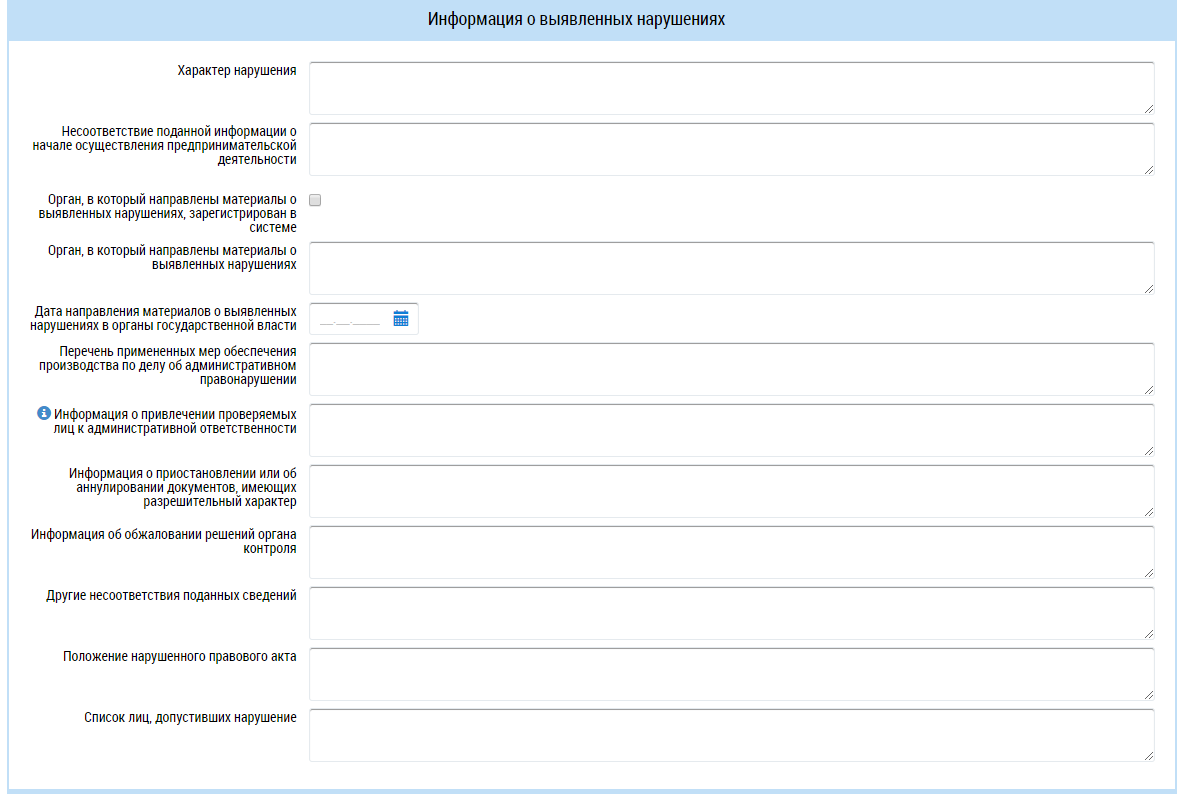Tick the 'зарегистрирован в системе' checkbox
1188x794 pixels.
tap(315, 200)
